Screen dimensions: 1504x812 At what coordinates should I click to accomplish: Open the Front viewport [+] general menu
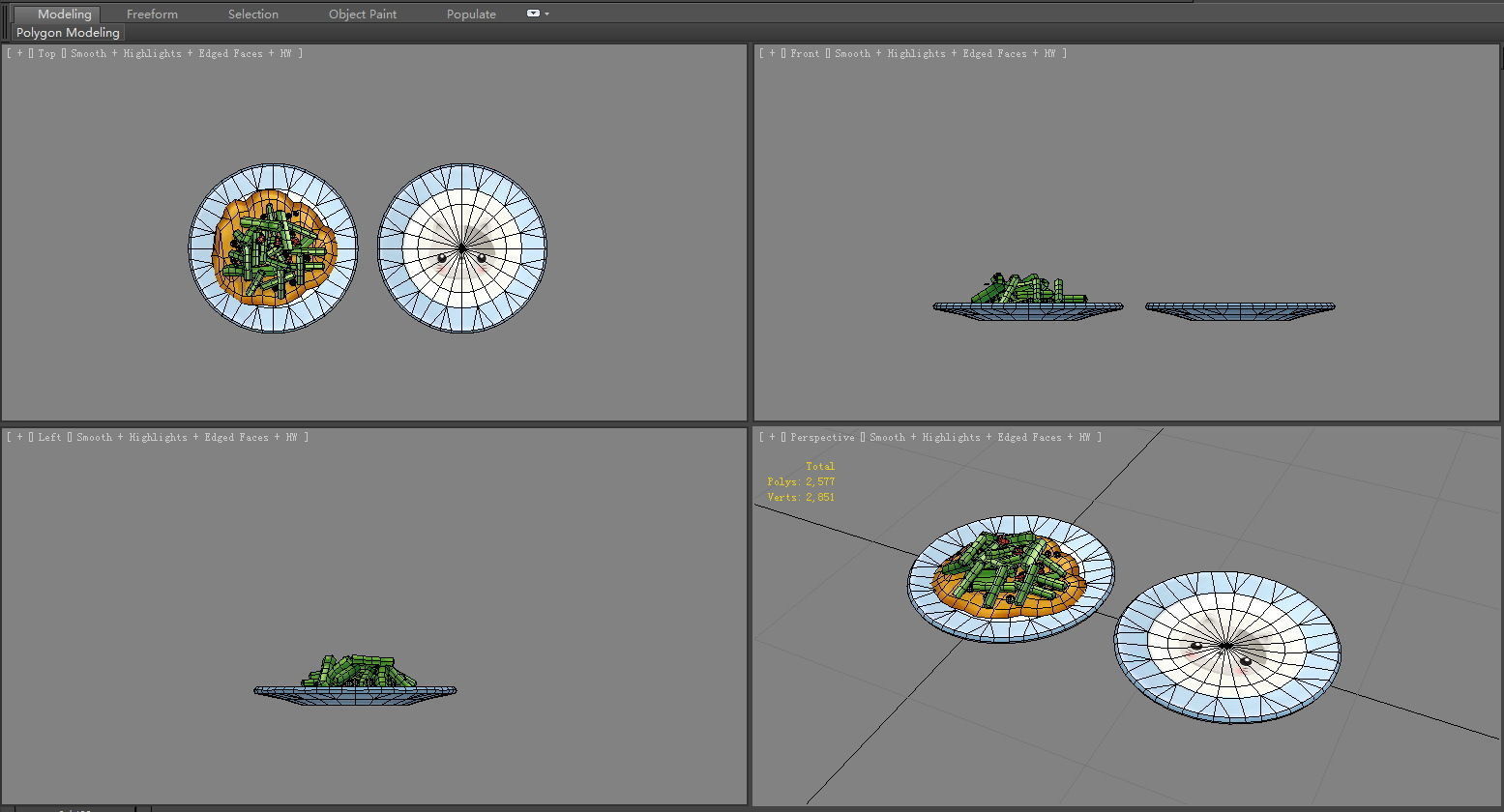772,53
